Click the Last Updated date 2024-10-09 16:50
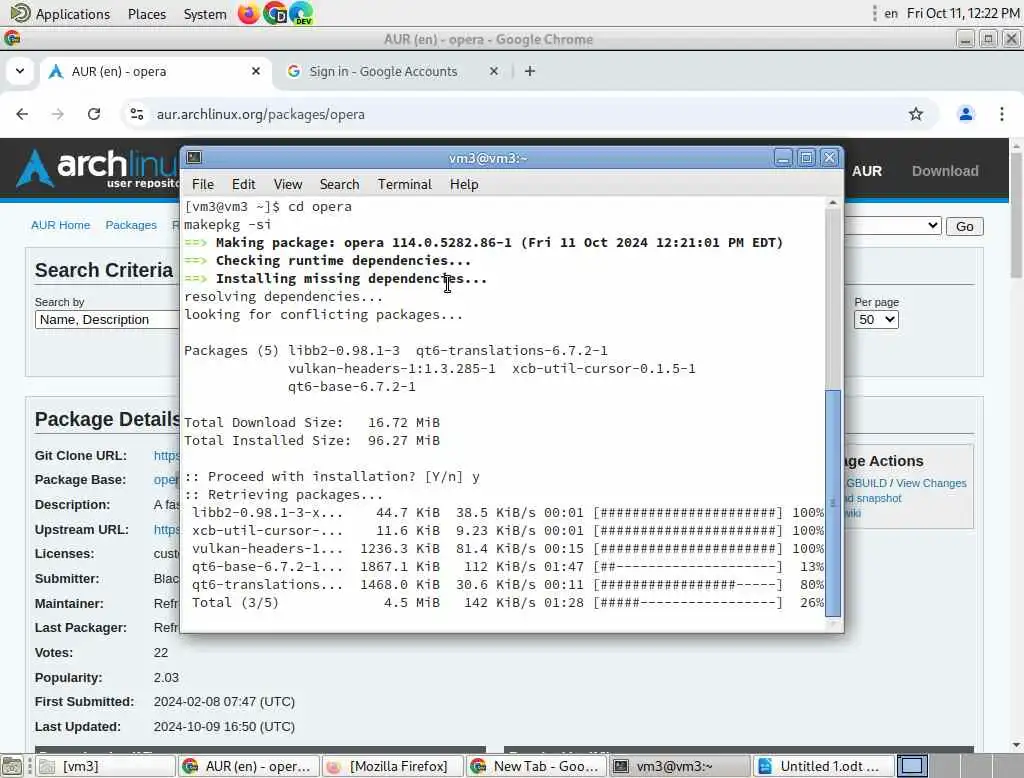The width and height of the screenshot is (1024, 778). tap(224, 726)
